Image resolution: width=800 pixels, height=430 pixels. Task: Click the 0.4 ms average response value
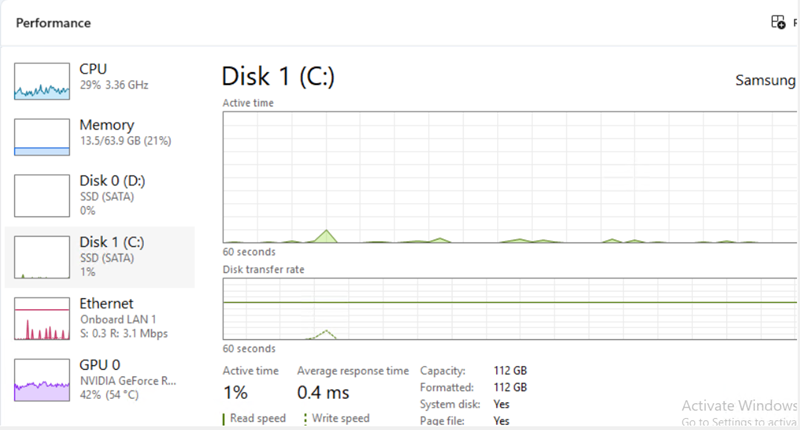pyautogui.click(x=323, y=393)
